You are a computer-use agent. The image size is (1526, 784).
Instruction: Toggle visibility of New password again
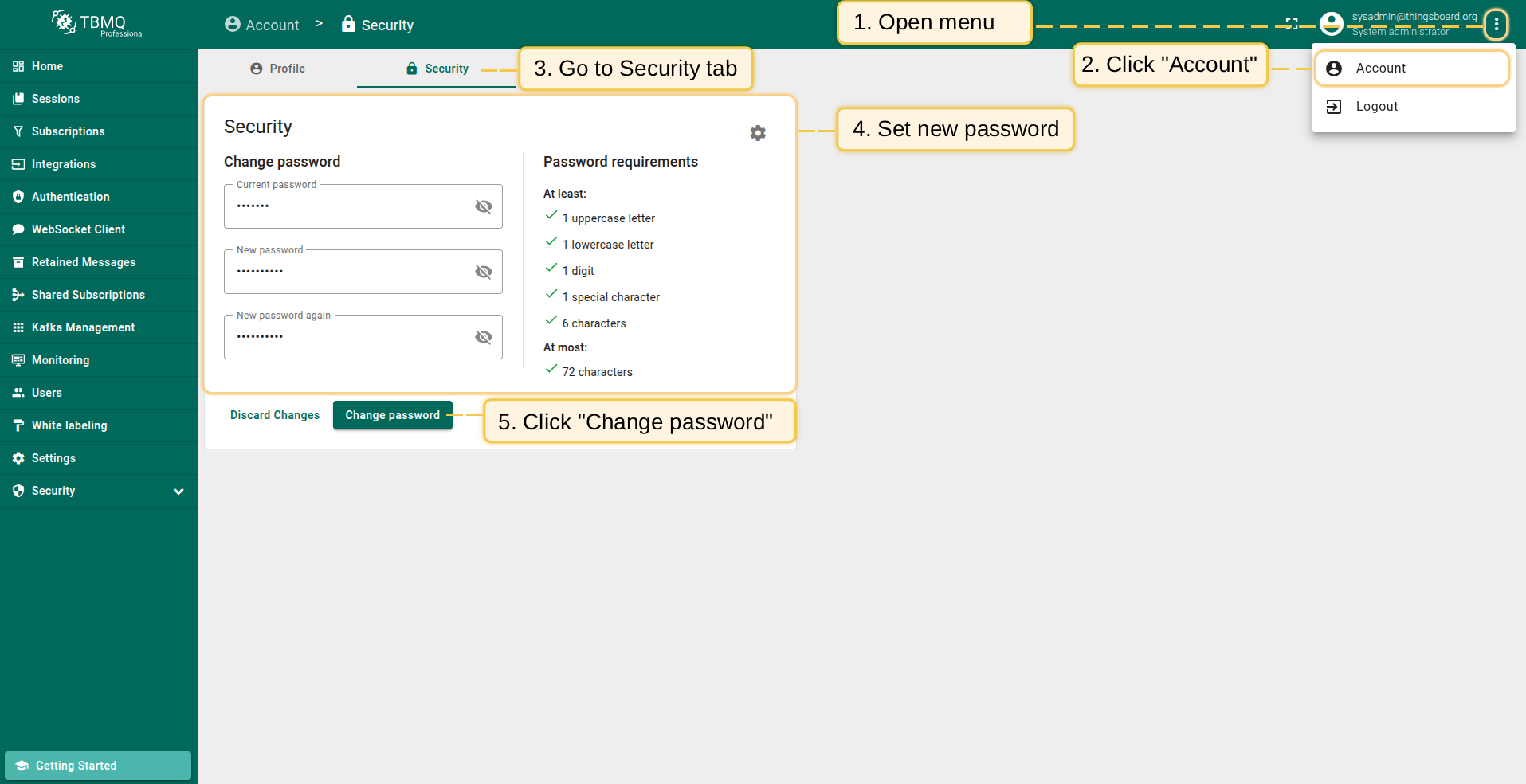tap(483, 337)
